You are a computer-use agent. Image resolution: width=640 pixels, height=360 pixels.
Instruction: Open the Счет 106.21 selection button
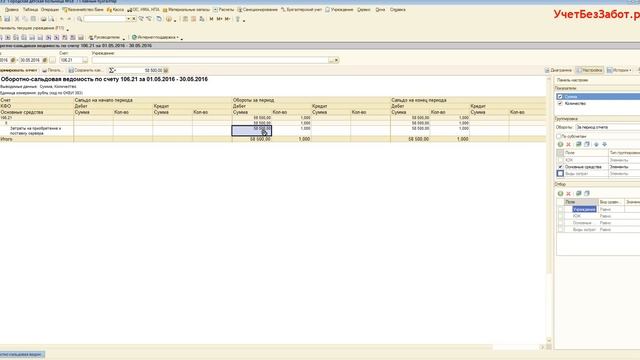click(x=85, y=60)
